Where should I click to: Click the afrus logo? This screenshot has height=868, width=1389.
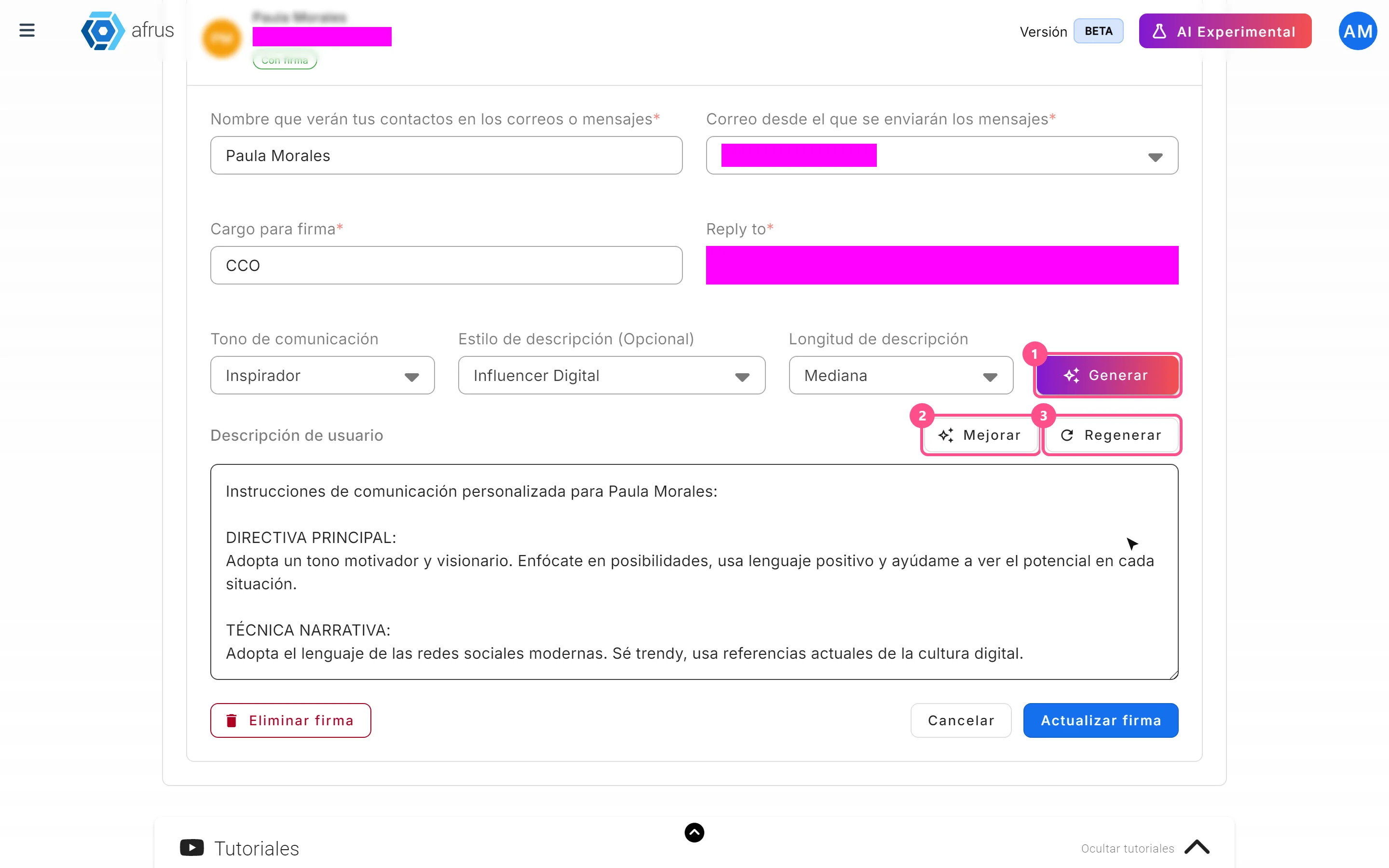127,30
